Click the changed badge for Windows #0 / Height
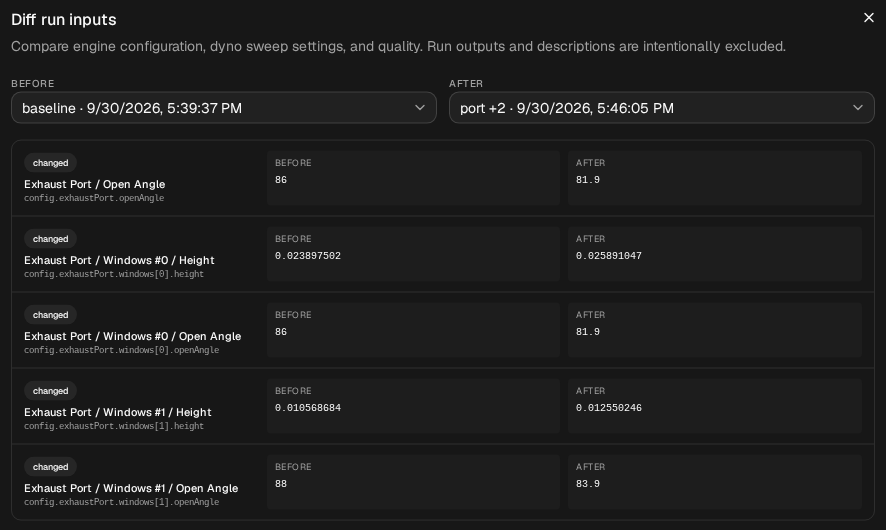 click(x=50, y=239)
